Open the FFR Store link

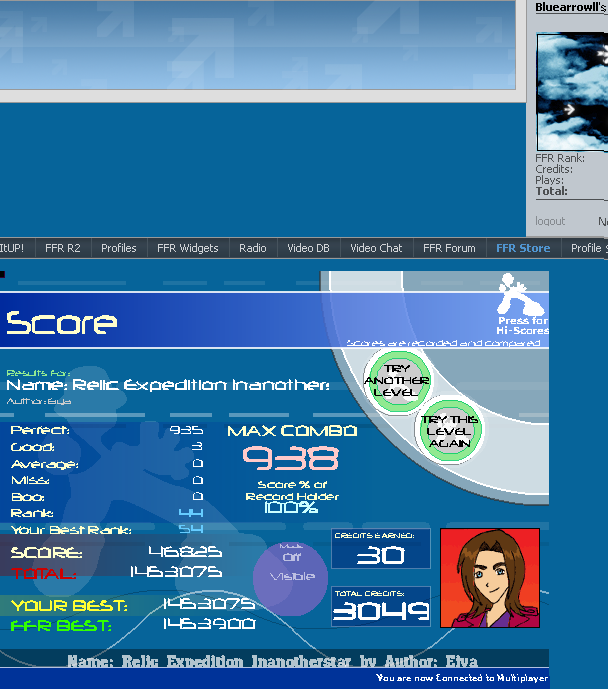pyautogui.click(x=523, y=248)
